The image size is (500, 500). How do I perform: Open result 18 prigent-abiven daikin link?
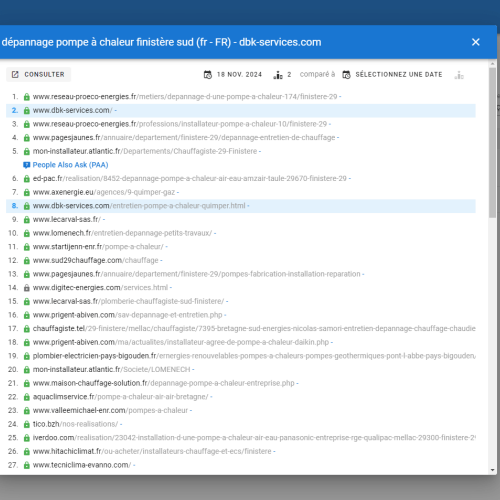coord(181,342)
